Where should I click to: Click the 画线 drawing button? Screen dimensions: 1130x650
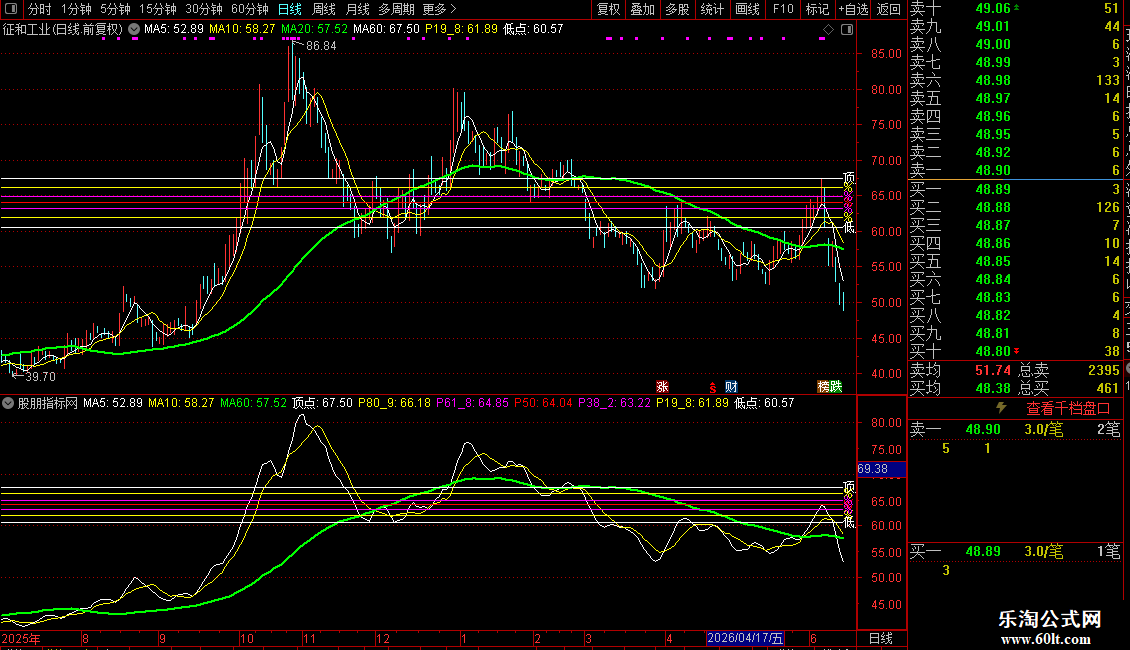pos(747,9)
